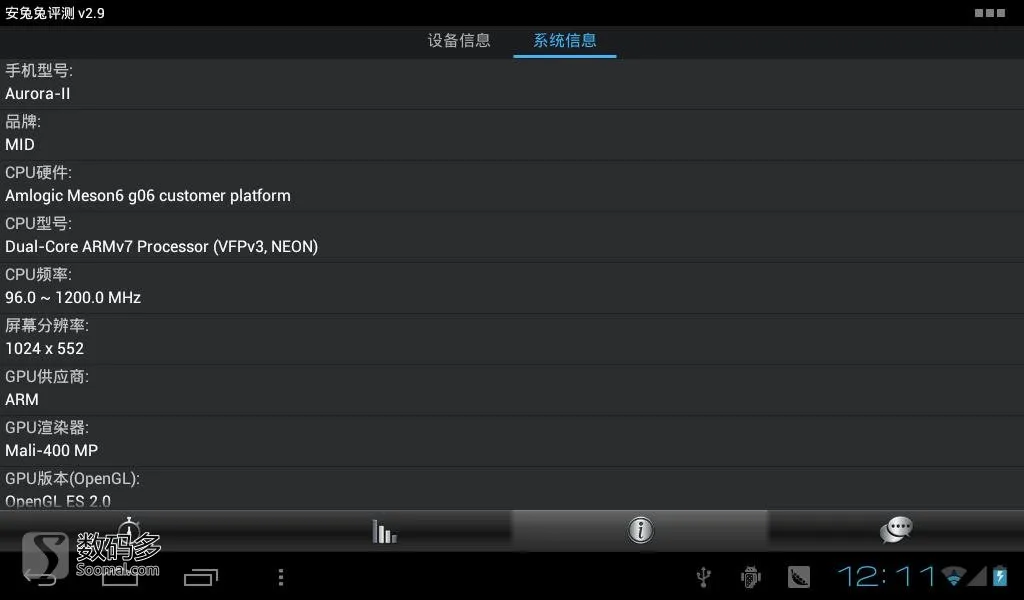Screen dimensions: 1024x600
Task: Tap the Android debug status icon
Action: pos(751,576)
